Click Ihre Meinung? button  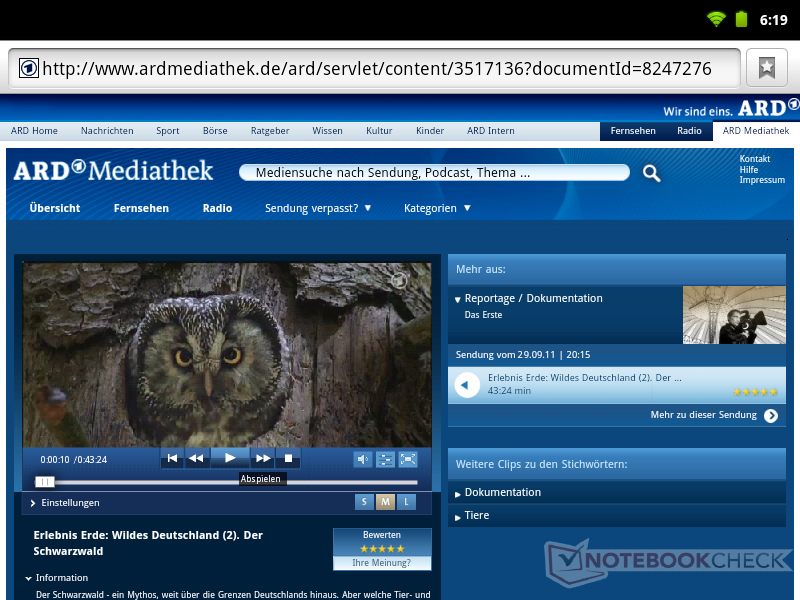pyautogui.click(x=382, y=563)
